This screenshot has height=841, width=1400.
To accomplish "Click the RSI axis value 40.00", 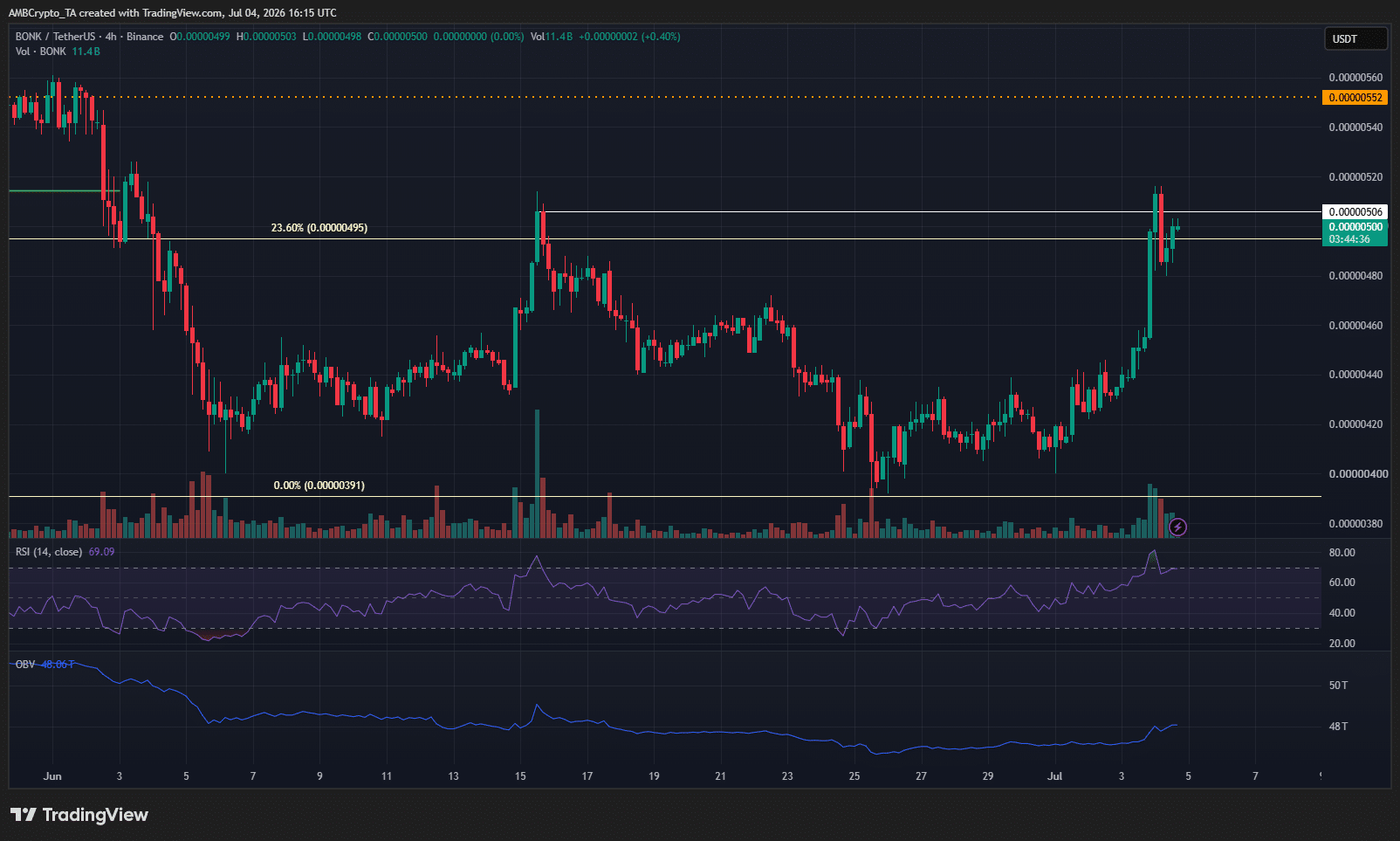I will coord(1342,613).
